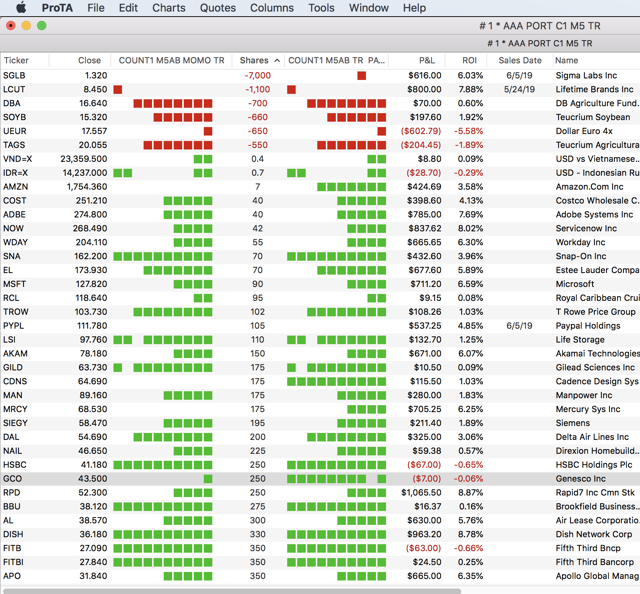
Task: Click UEUR loss value ($602.79)
Action: [x=421, y=131]
